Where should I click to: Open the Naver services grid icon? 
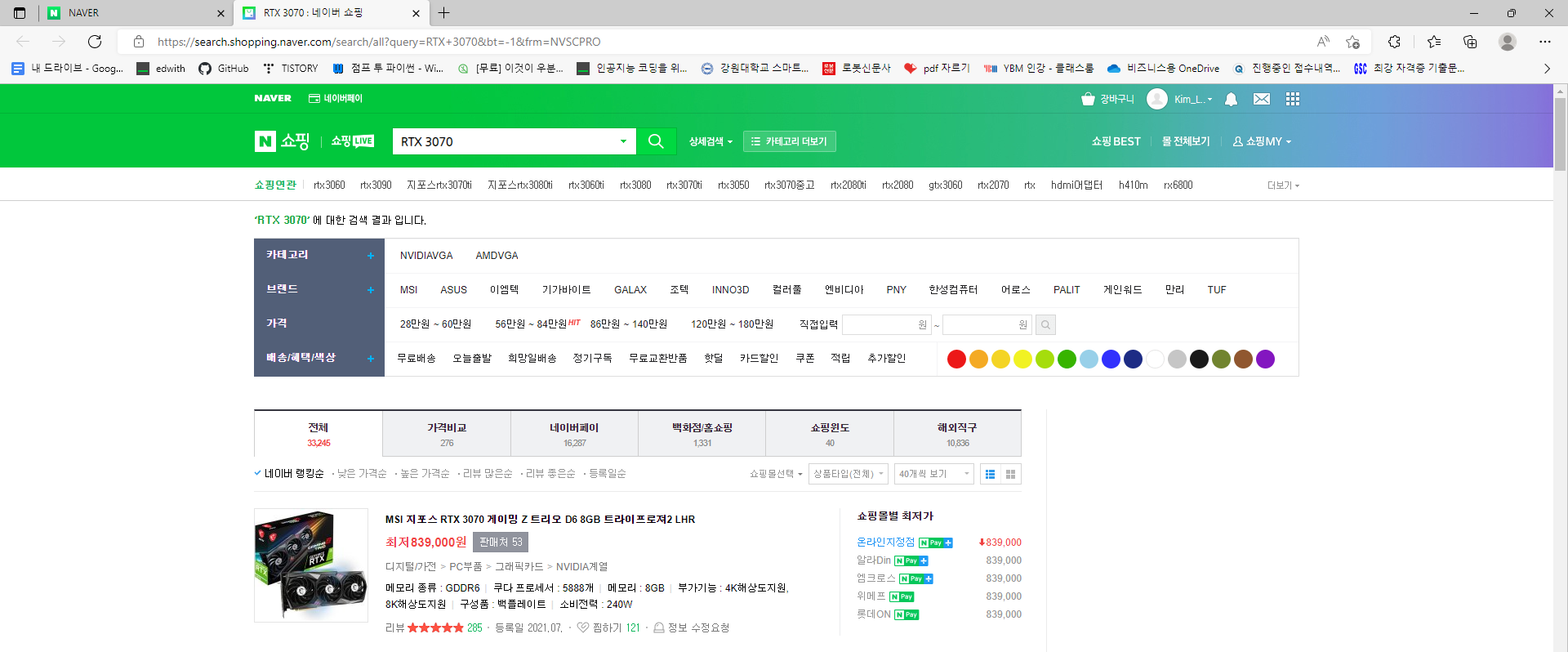[1292, 99]
